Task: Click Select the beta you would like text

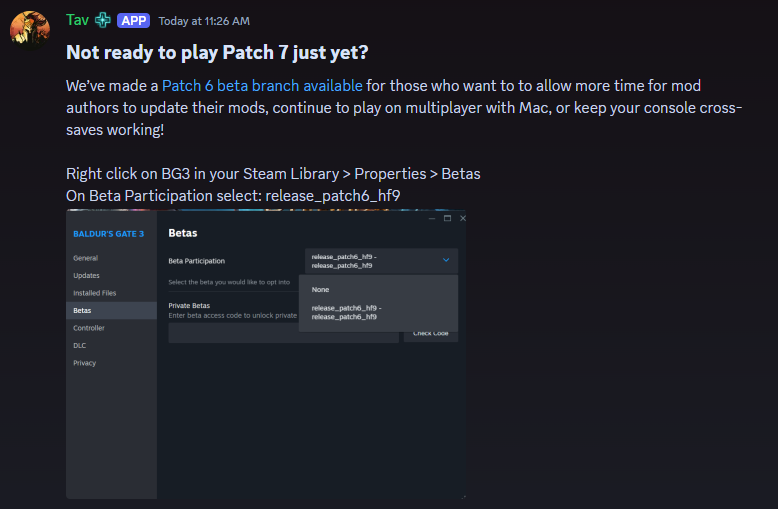Action: click(229, 282)
